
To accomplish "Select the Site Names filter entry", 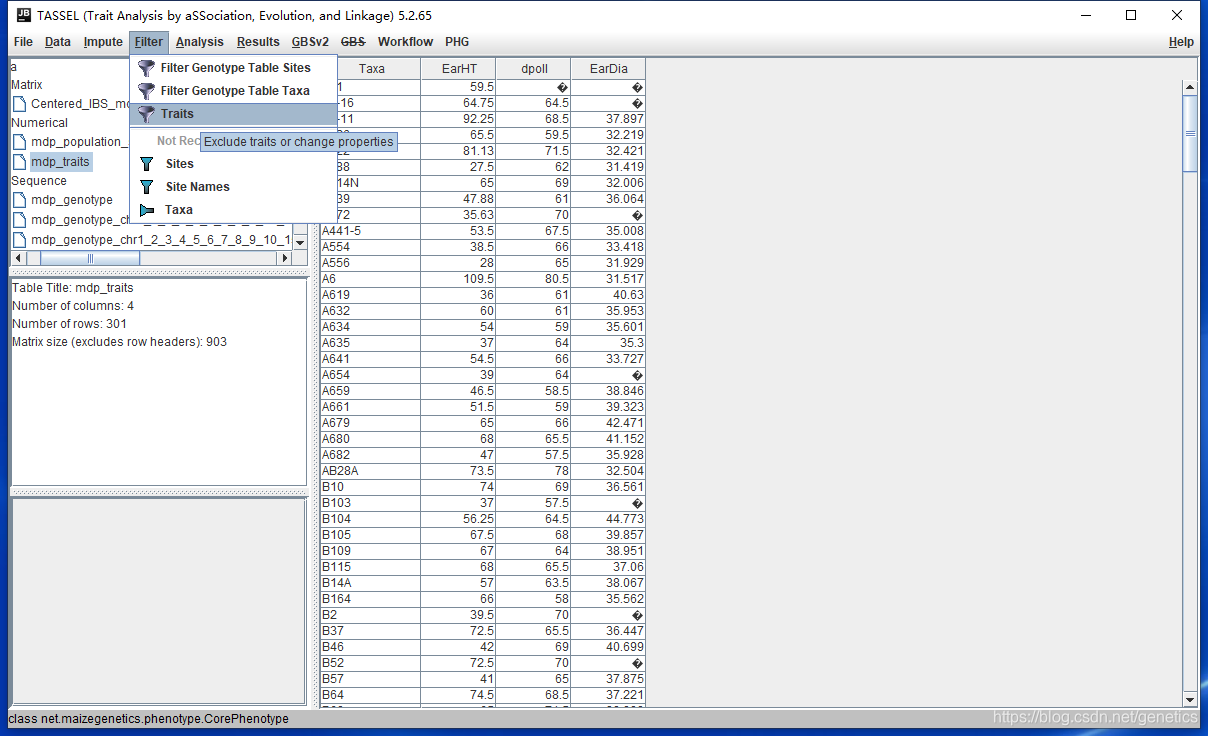I will click(x=233, y=187).
